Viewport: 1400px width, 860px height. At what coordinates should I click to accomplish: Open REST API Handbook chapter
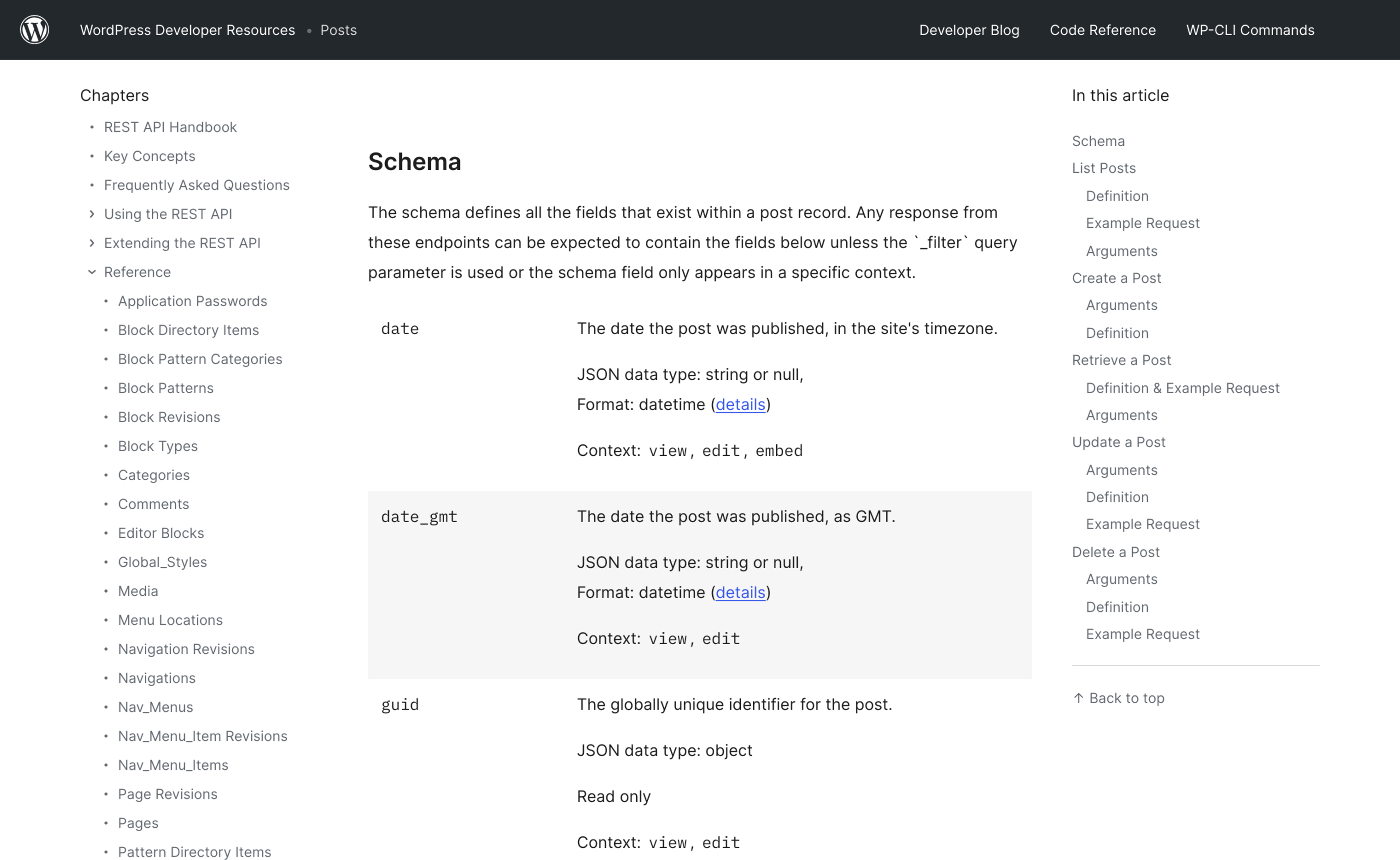(170, 127)
